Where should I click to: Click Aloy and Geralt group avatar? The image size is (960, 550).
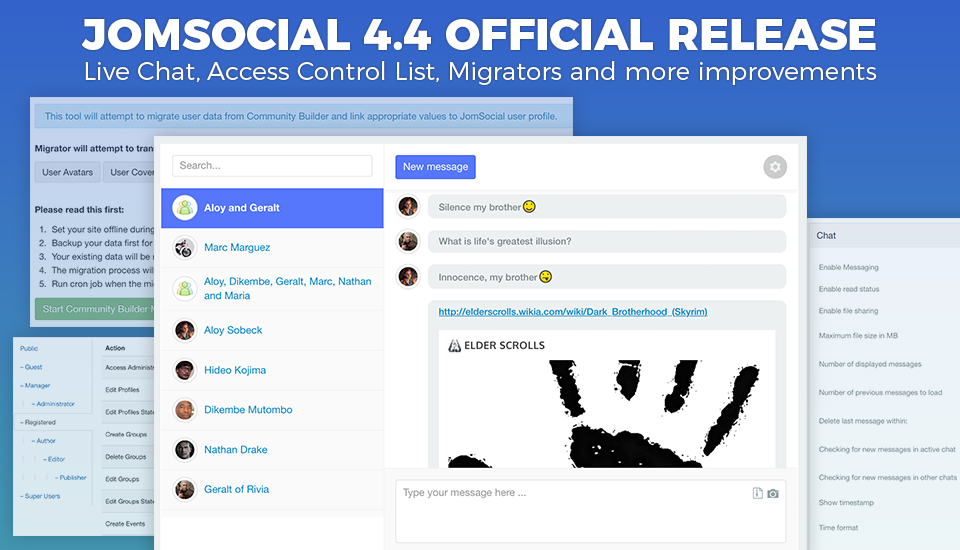pos(184,208)
